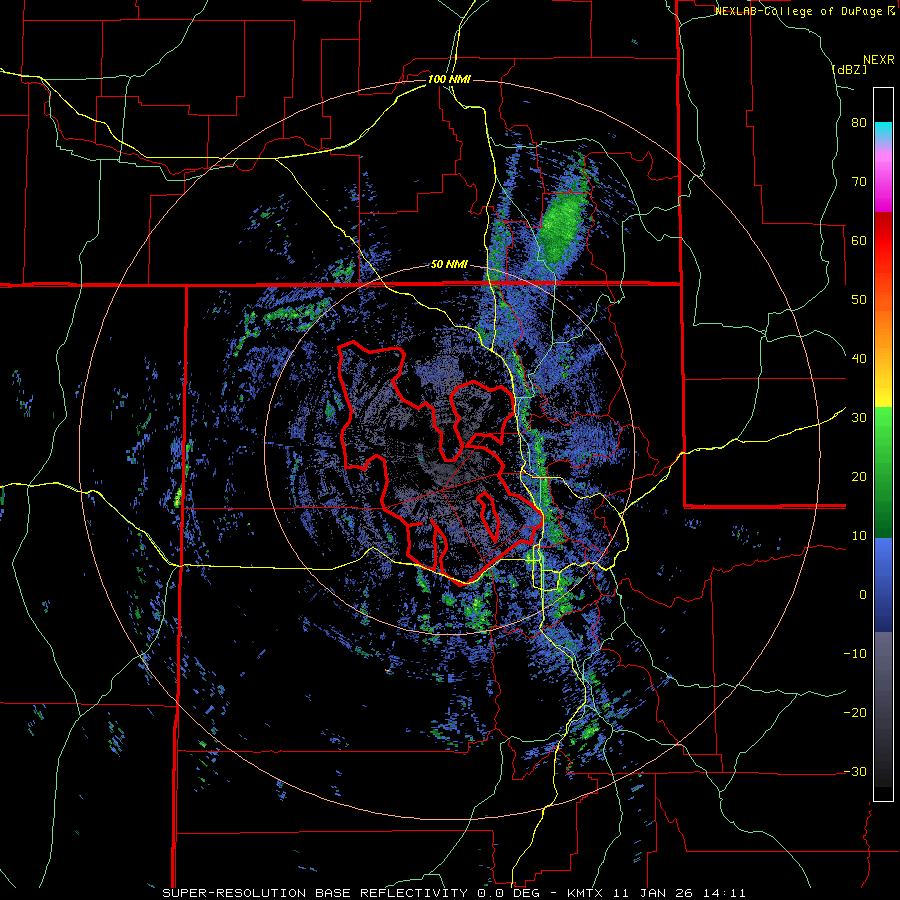Click the "70" value on the dBZ scale

click(859, 182)
